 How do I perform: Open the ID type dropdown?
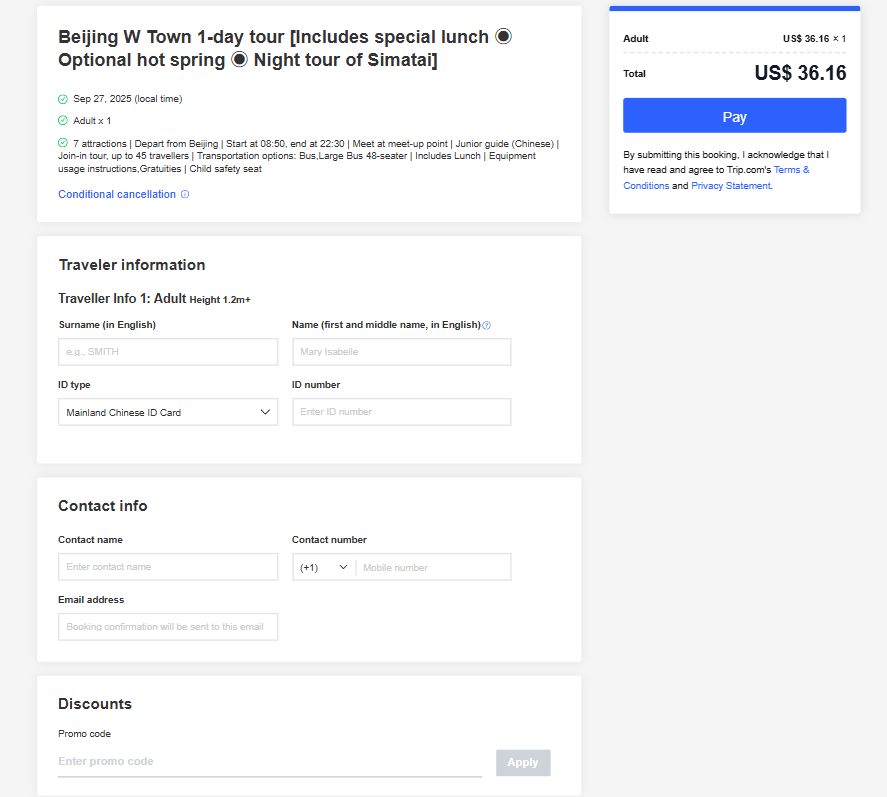(167, 411)
